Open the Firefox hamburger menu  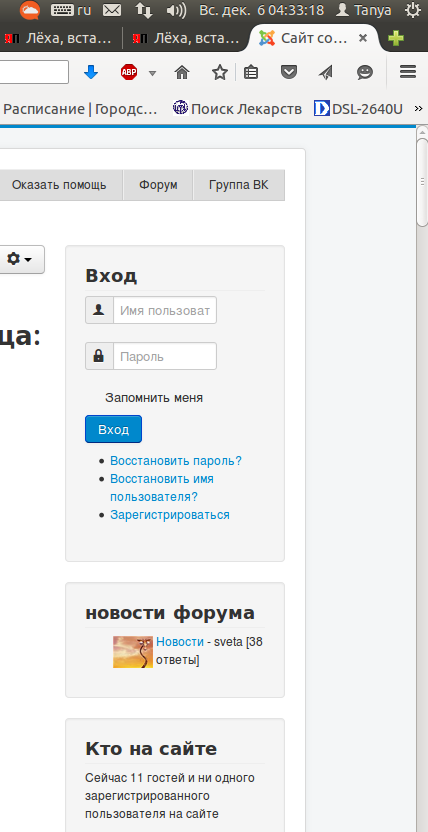point(408,72)
